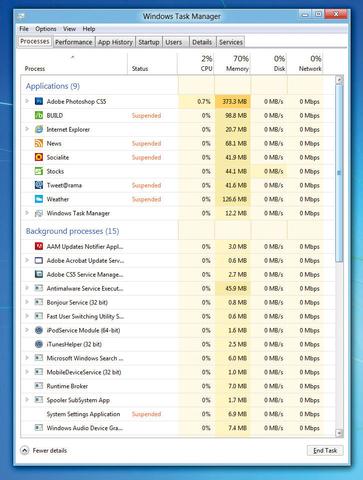
Task: Select the 373.3 MB memory cell
Action: 233,101
